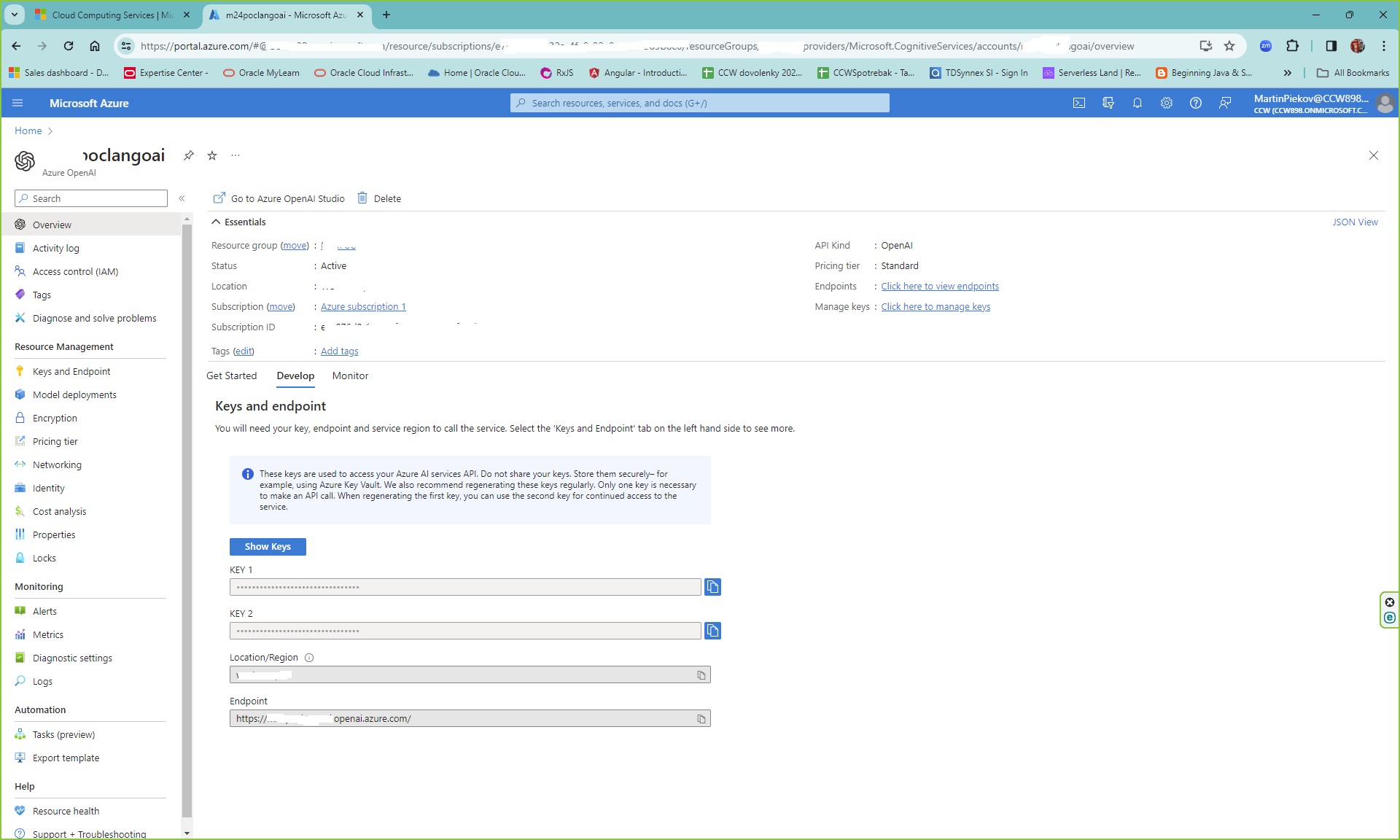Image resolution: width=1400 pixels, height=840 pixels.
Task: Collapse the left sidebar menu
Action: [182, 198]
